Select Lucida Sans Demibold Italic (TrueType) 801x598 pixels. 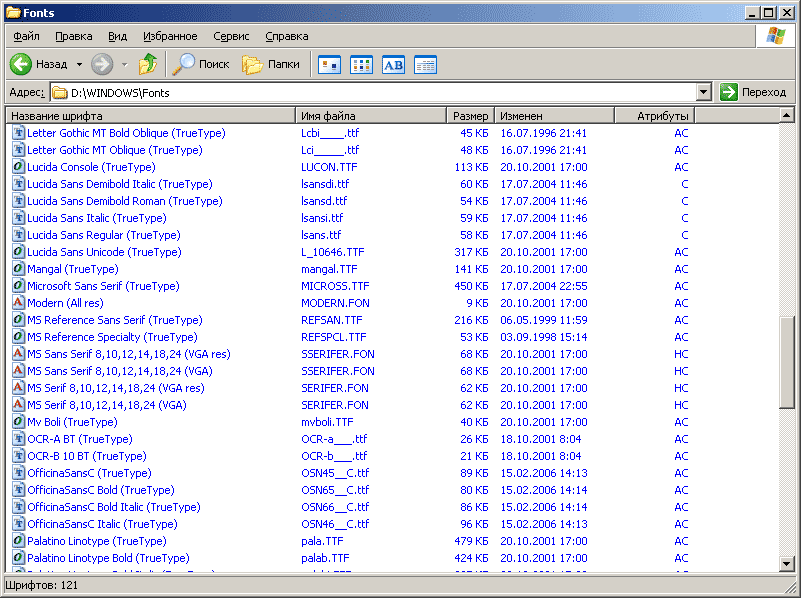pyautogui.click(x=120, y=184)
